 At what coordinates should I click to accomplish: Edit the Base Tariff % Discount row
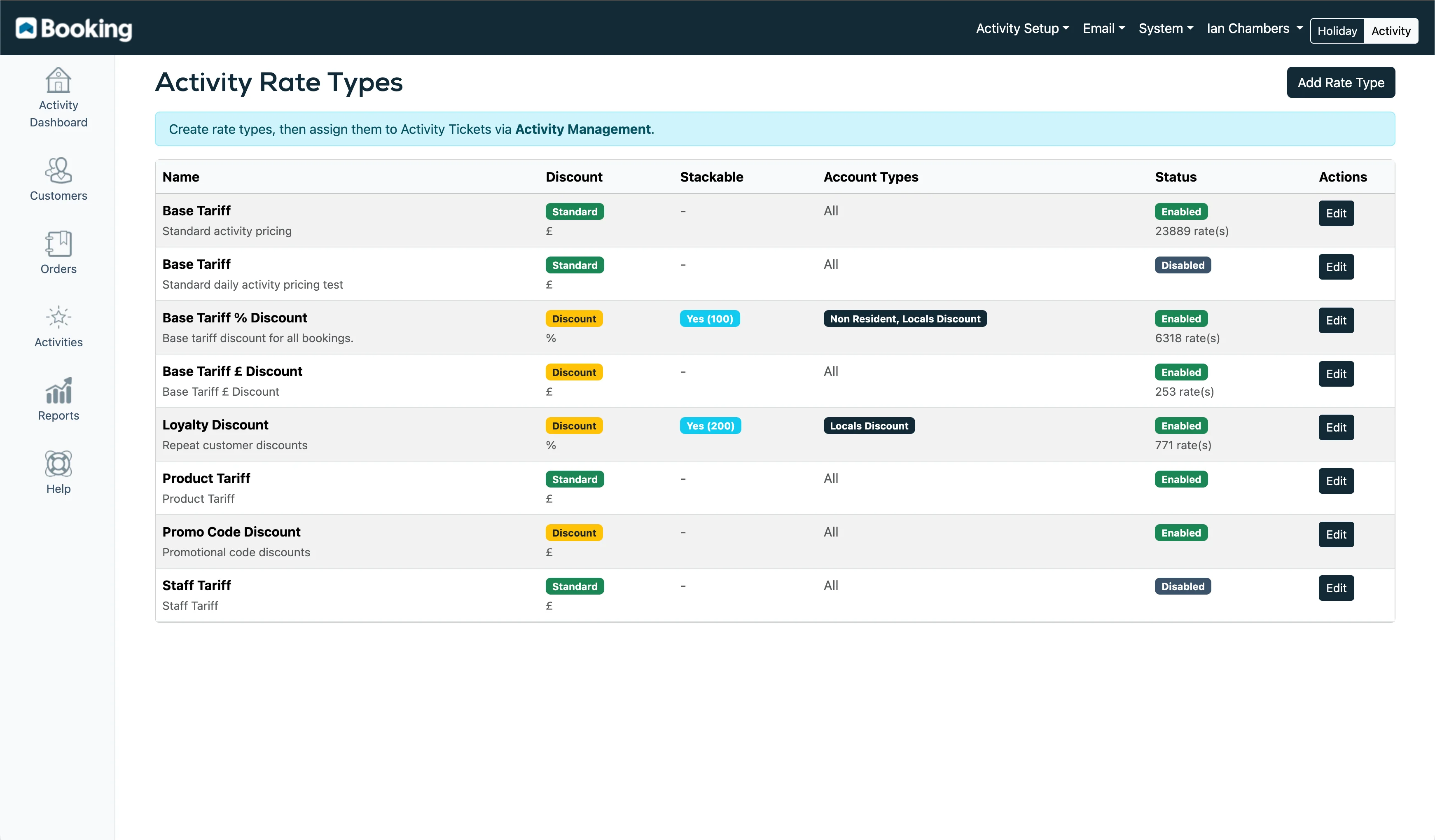coord(1336,320)
